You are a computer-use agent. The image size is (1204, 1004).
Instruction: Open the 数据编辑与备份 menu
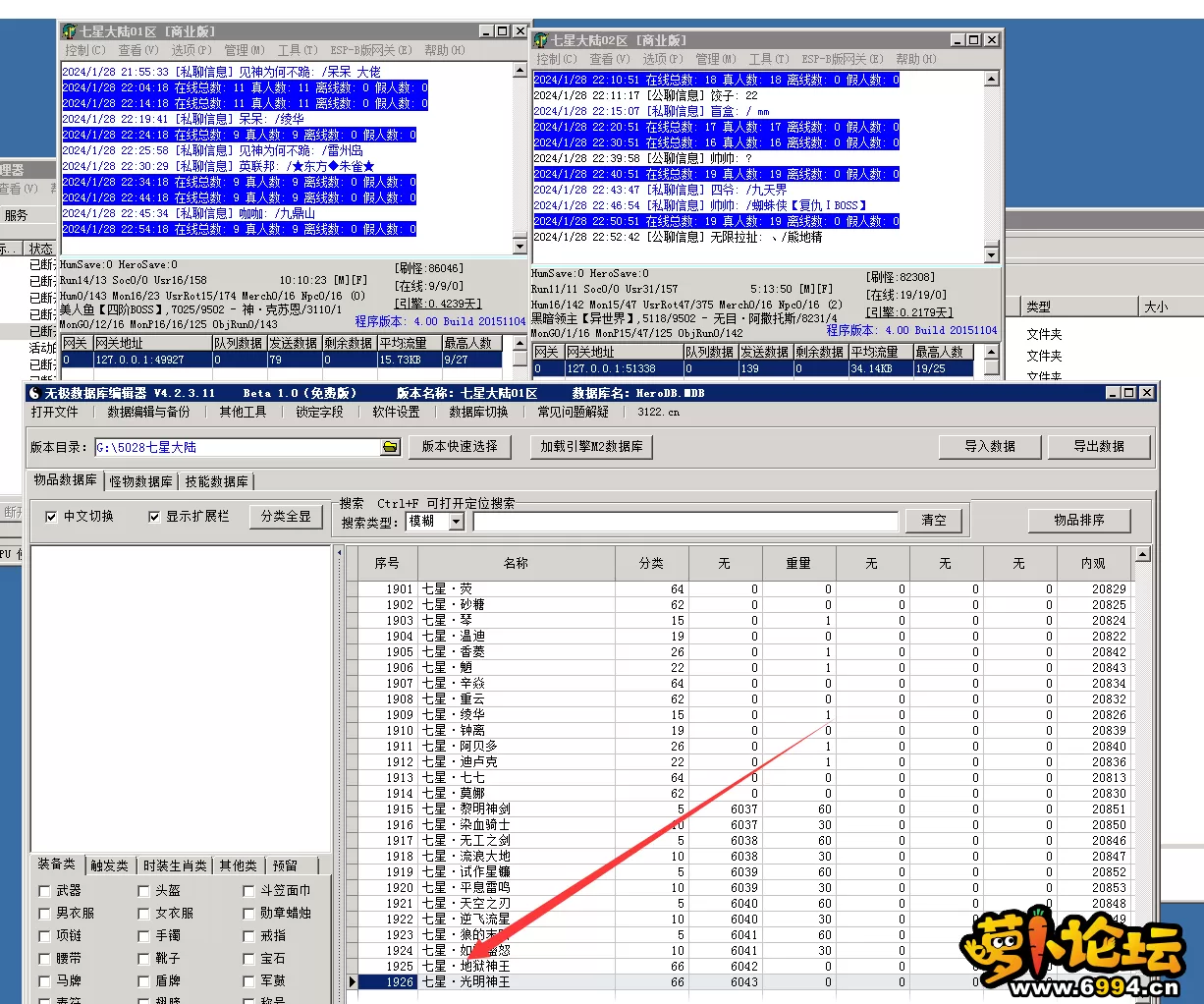point(148,413)
